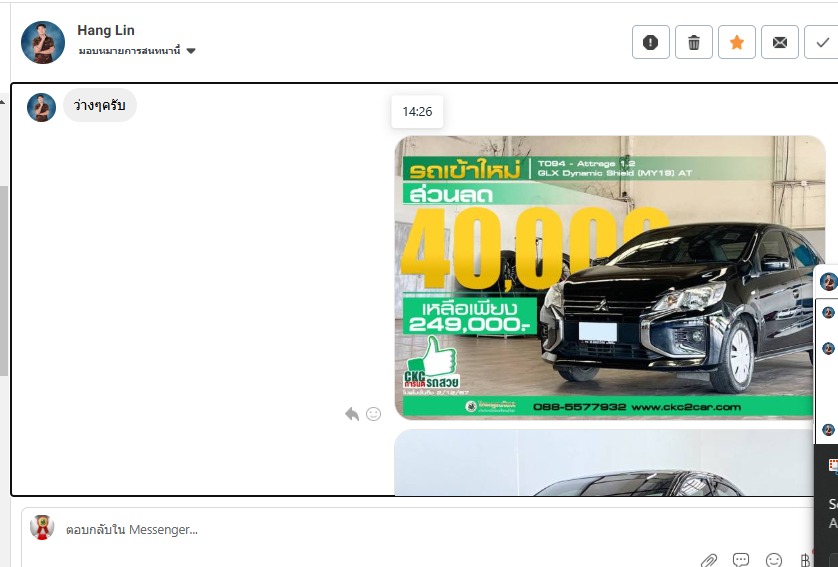The width and height of the screenshot is (838, 567).
Task: Click the page avatar beside reply box
Action: tap(42, 527)
